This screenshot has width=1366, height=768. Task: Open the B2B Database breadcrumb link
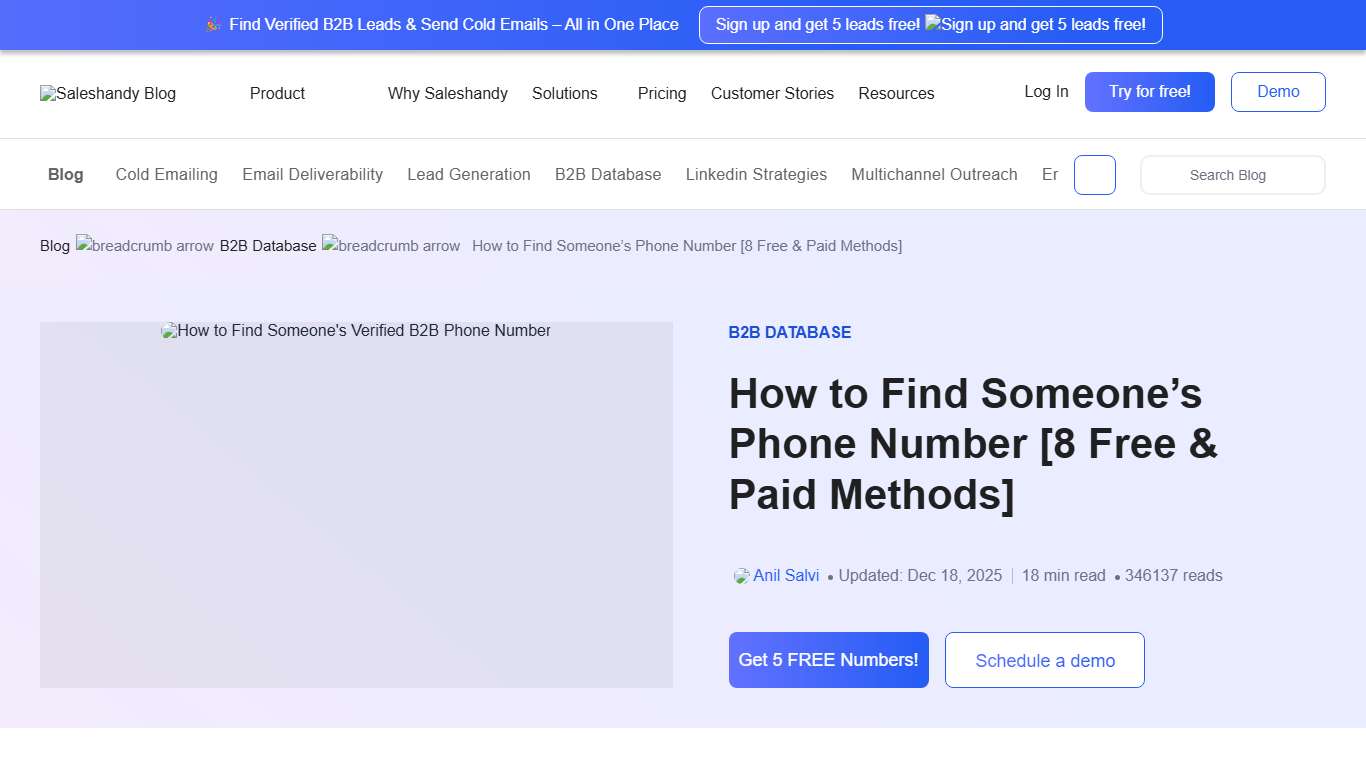267,245
